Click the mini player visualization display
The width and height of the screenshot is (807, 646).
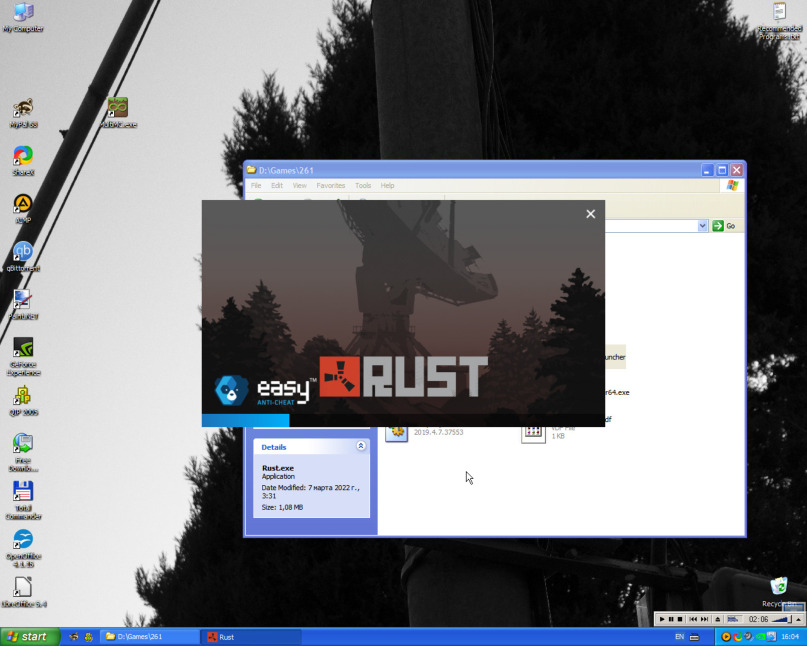point(734,619)
